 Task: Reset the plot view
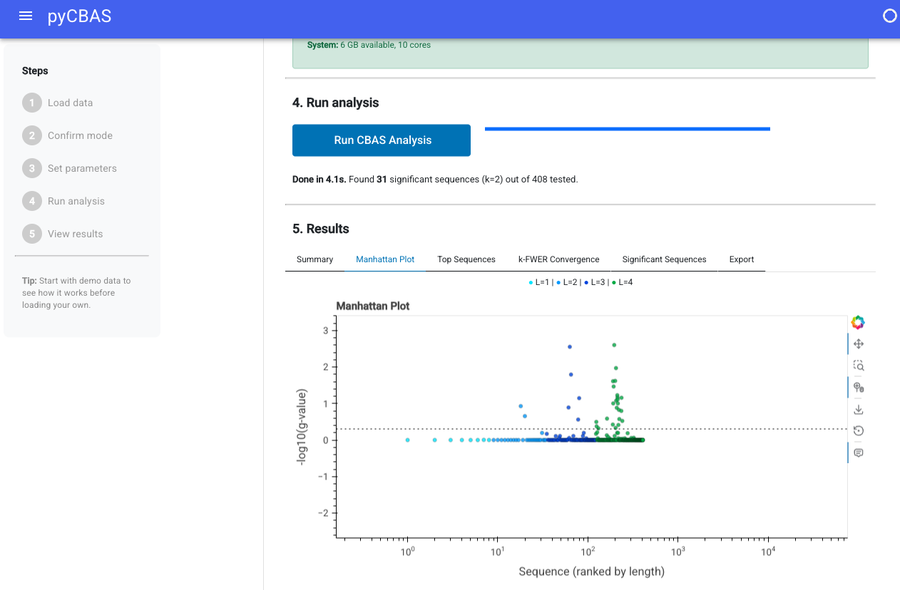coord(858,431)
